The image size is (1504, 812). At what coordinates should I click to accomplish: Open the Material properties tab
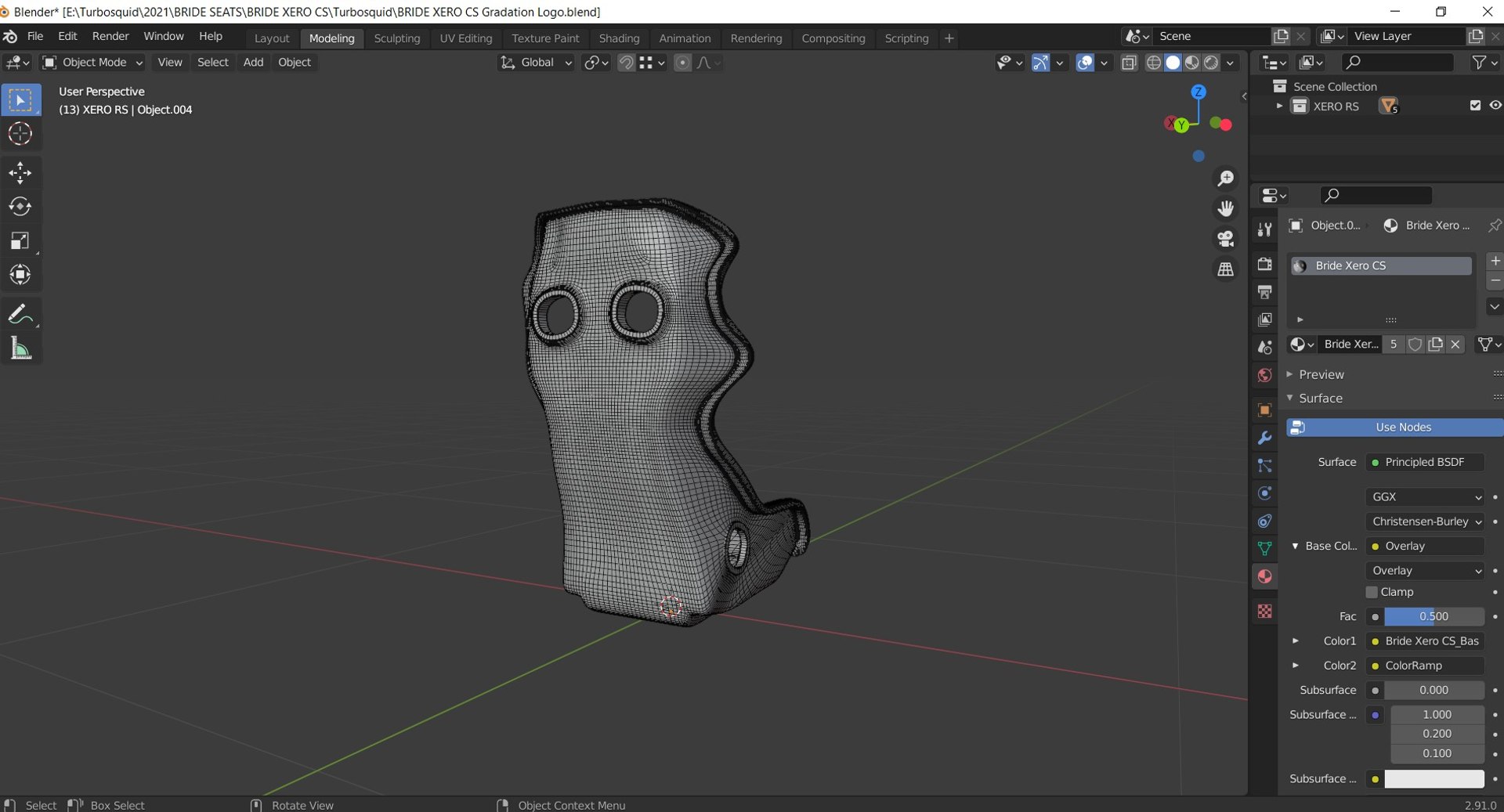point(1264,576)
